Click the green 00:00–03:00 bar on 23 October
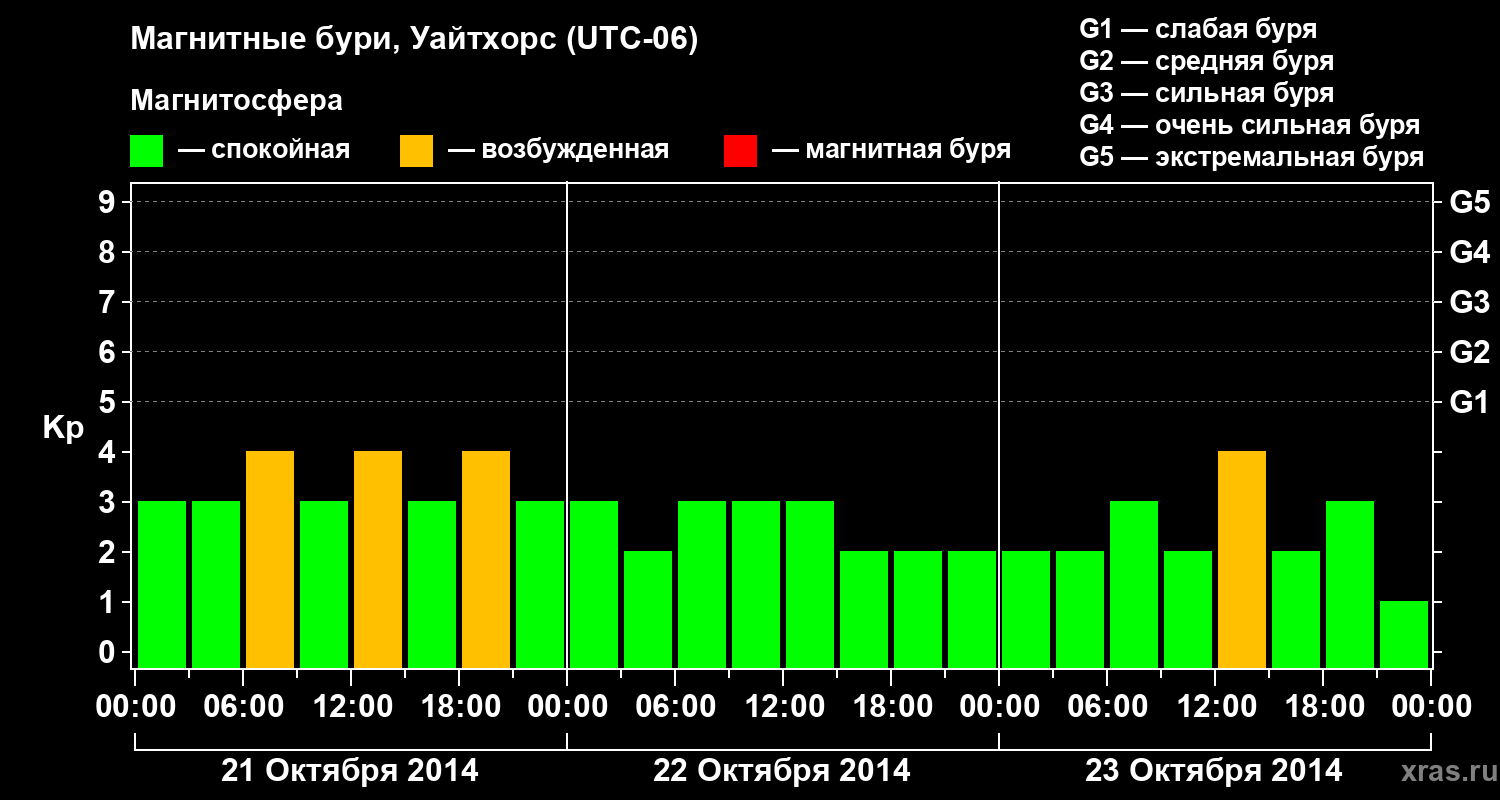This screenshot has width=1500, height=800. click(1026, 609)
